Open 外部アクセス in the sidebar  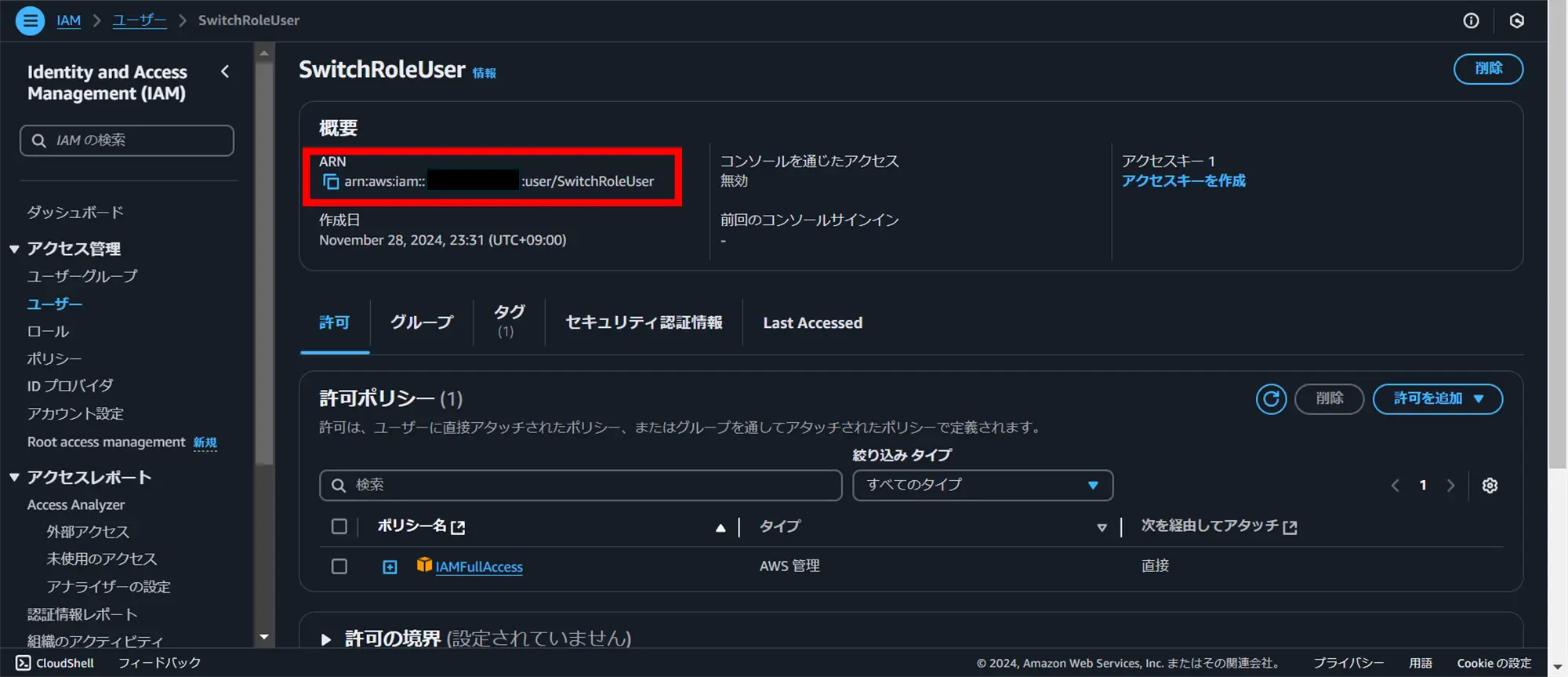88,532
